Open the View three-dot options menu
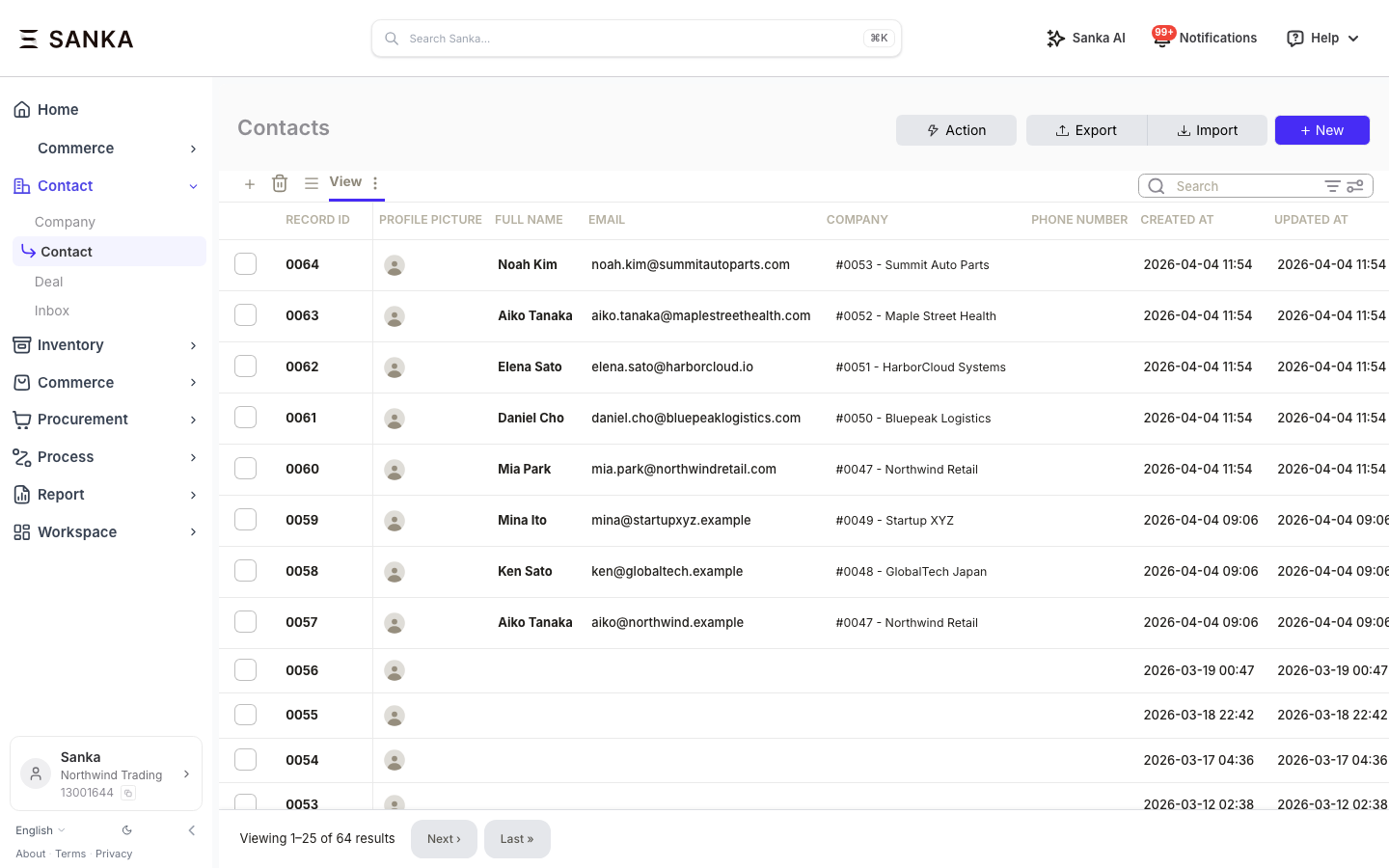 pos(375,183)
